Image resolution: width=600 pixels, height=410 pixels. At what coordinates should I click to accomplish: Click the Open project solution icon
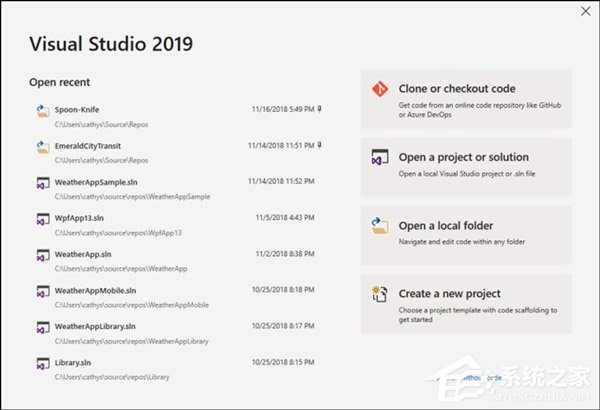(x=380, y=157)
